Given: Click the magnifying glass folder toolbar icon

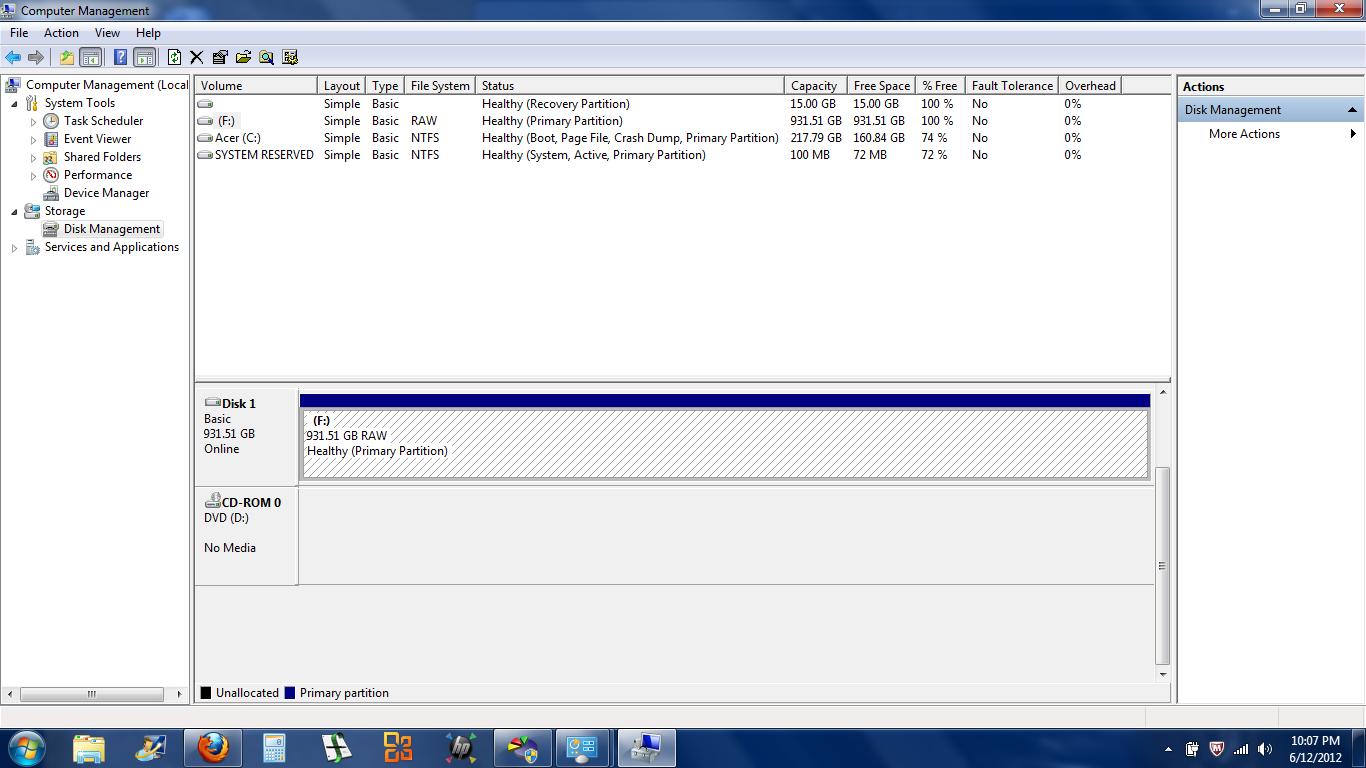Looking at the screenshot, I should click(267, 57).
